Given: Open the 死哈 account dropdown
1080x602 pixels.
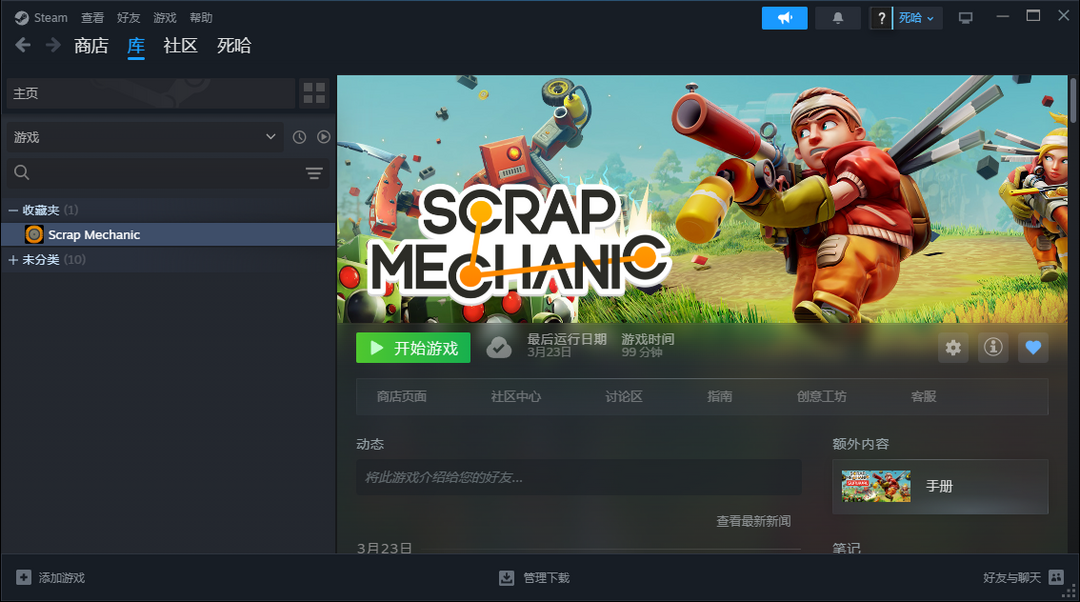Looking at the screenshot, I should (x=916, y=18).
